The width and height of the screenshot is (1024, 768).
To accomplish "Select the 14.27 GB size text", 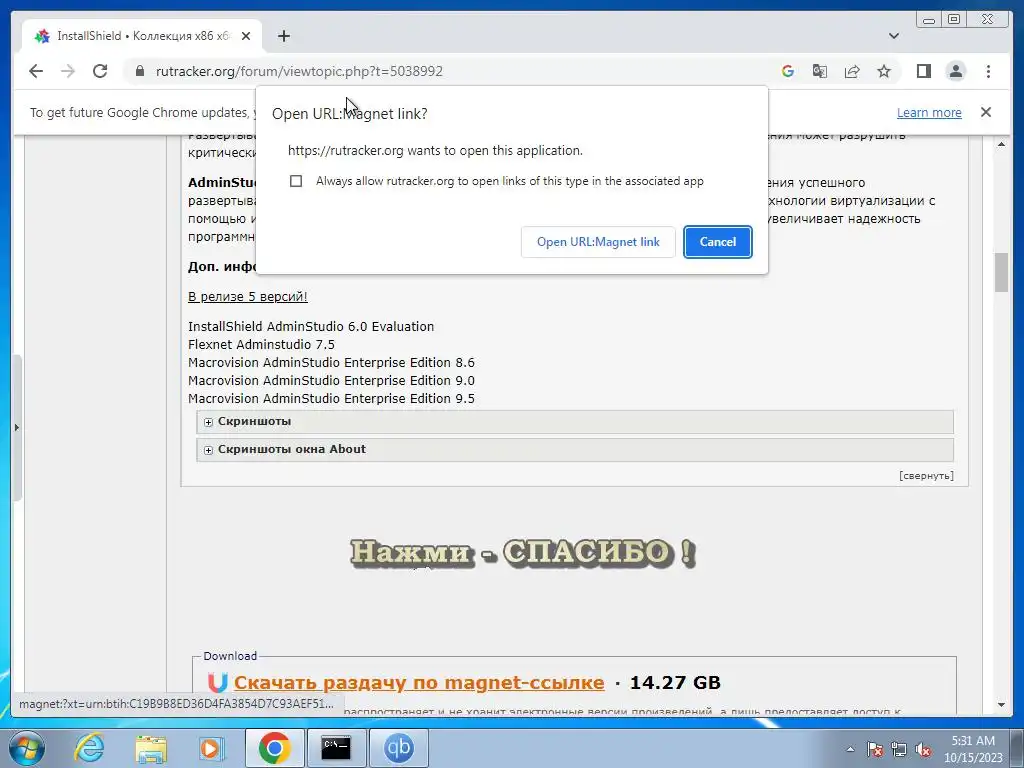I will point(675,682).
